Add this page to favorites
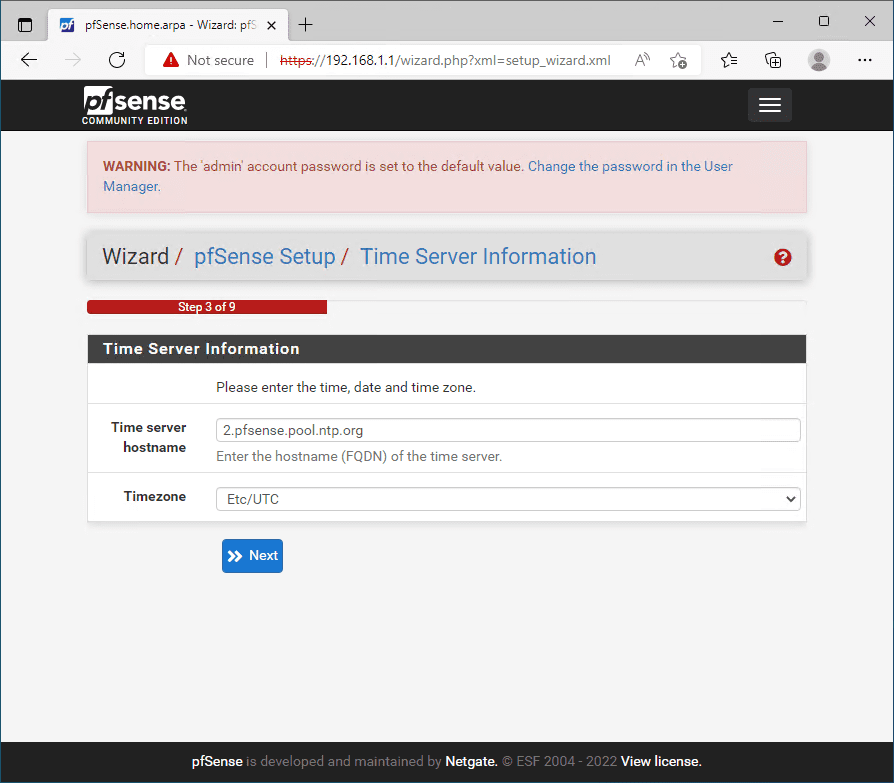Image resolution: width=894 pixels, height=783 pixels. (678, 61)
